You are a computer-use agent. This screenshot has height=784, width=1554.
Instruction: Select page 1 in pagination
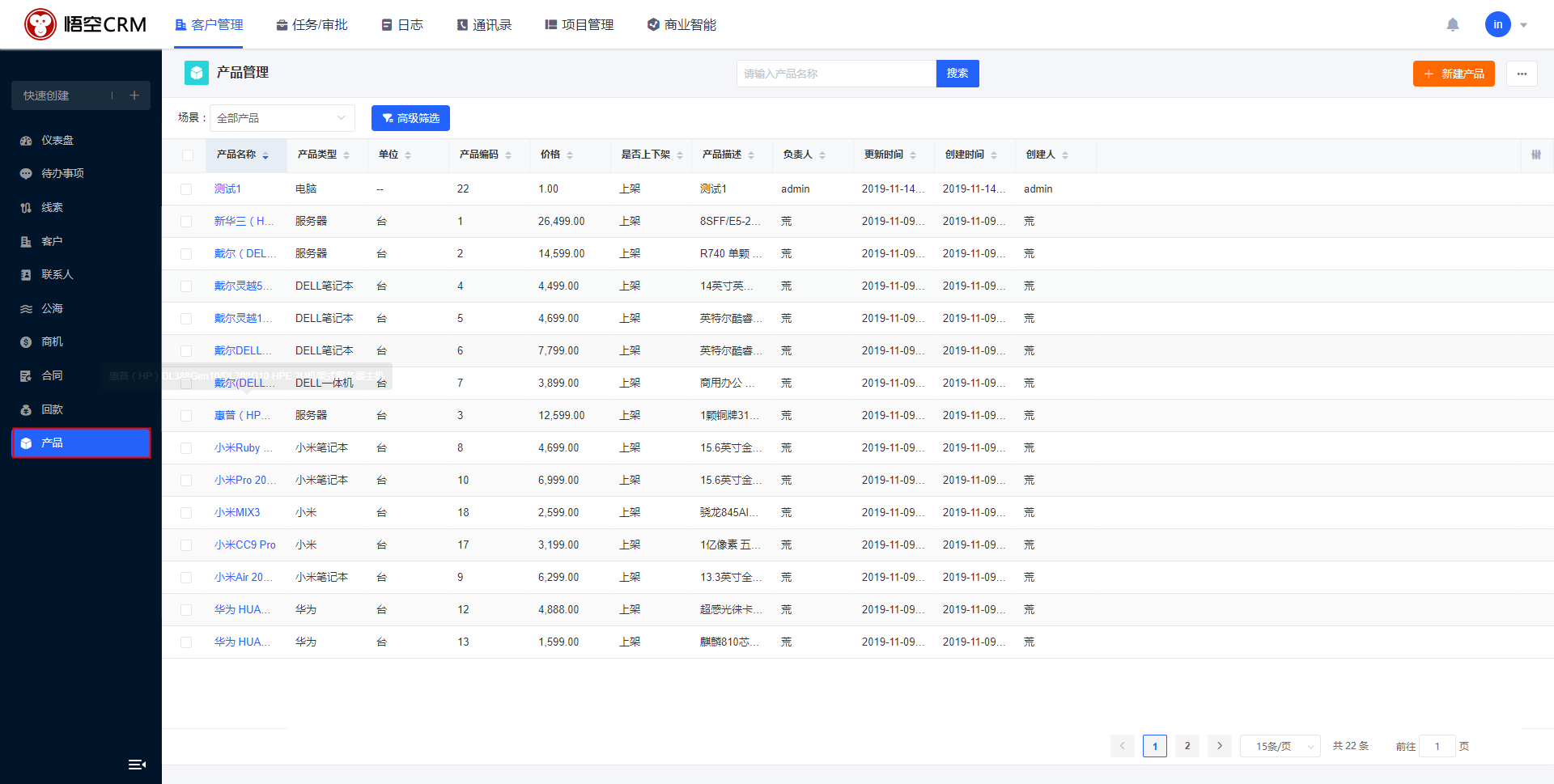1155,746
